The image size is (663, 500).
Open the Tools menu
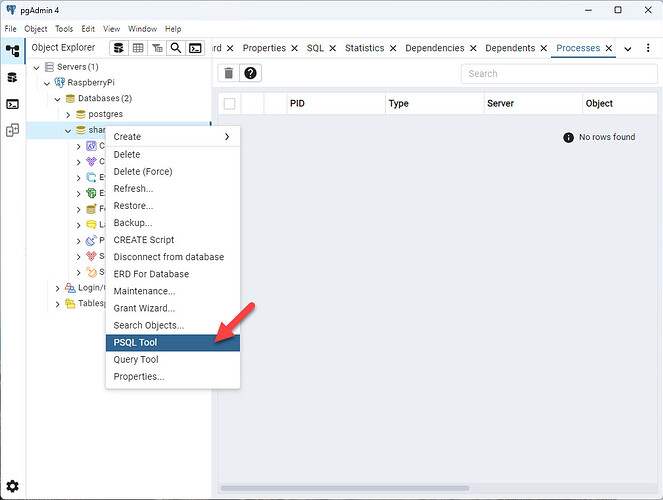pyautogui.click(x=64, y=29)
